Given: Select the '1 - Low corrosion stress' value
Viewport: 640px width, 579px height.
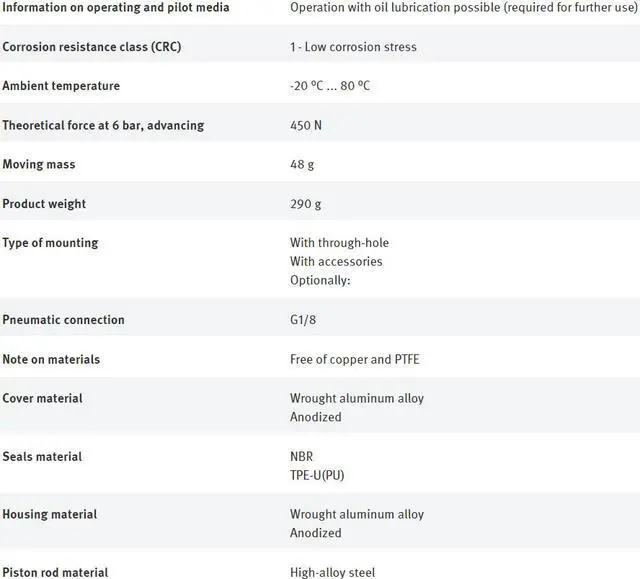Looking at the screenshot, I should click(353, 47).
